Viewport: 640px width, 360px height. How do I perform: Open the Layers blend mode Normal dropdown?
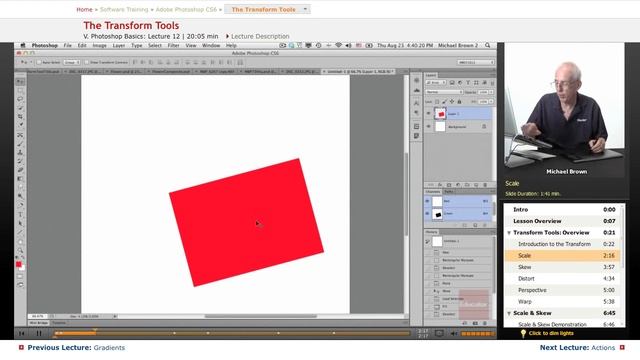coord(444,92)
